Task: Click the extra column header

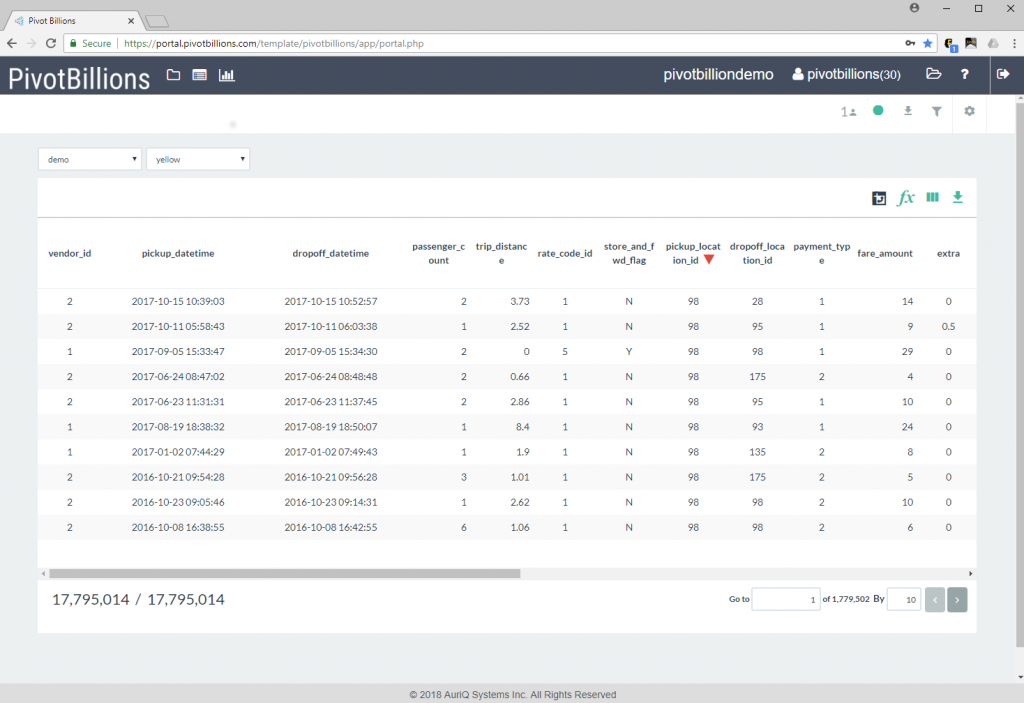Action: pyautogui.click(x=948, y=253)
